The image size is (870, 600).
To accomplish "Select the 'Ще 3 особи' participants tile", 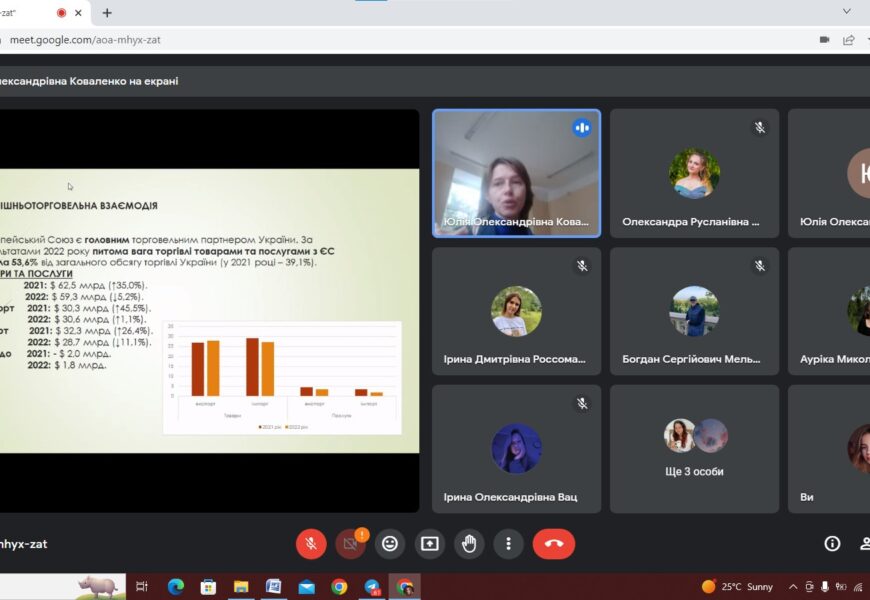I will pos(694,449).
